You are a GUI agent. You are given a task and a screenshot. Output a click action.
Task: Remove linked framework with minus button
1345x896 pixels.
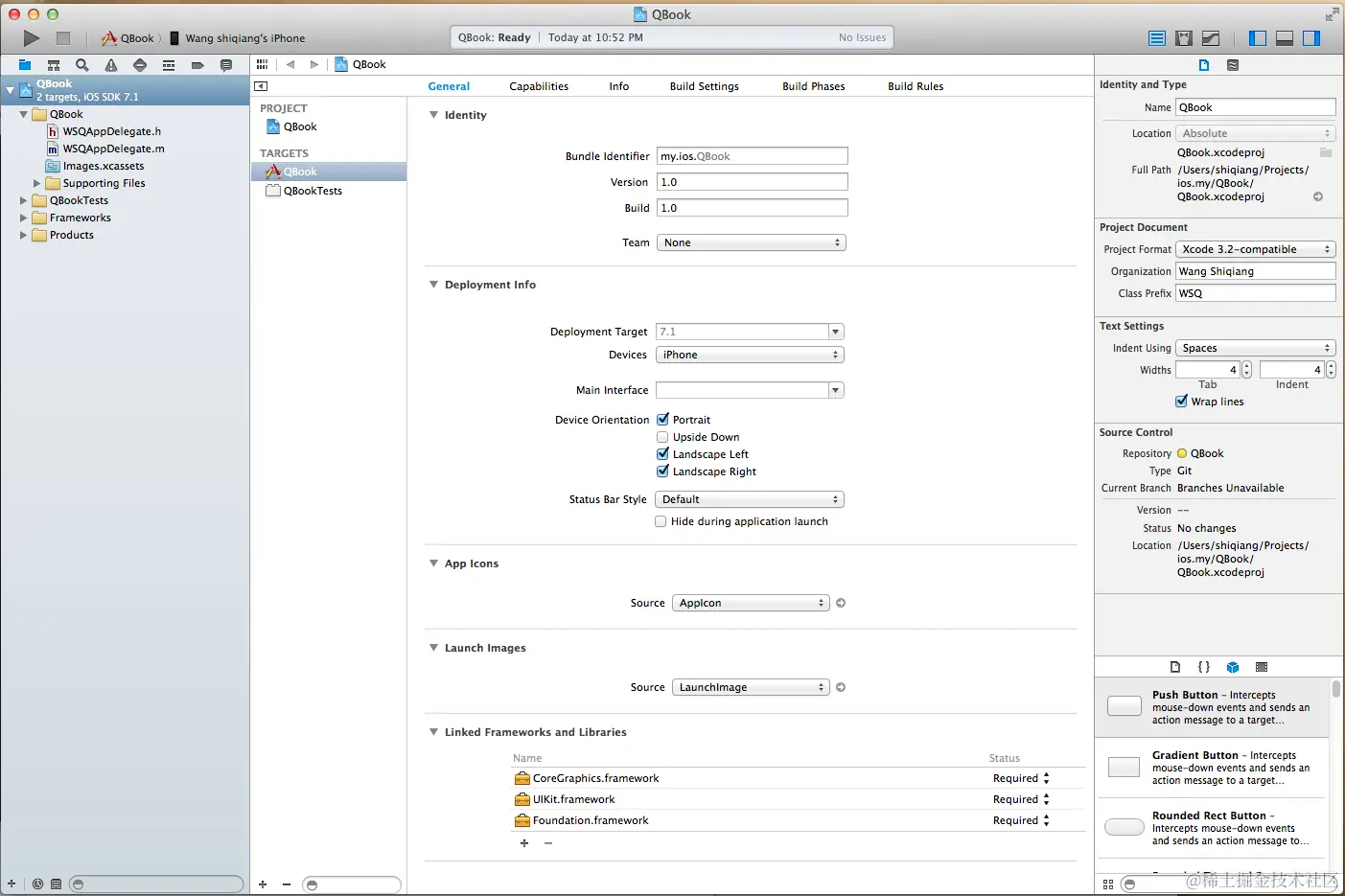pyautogui.click(x=548, y=843)
